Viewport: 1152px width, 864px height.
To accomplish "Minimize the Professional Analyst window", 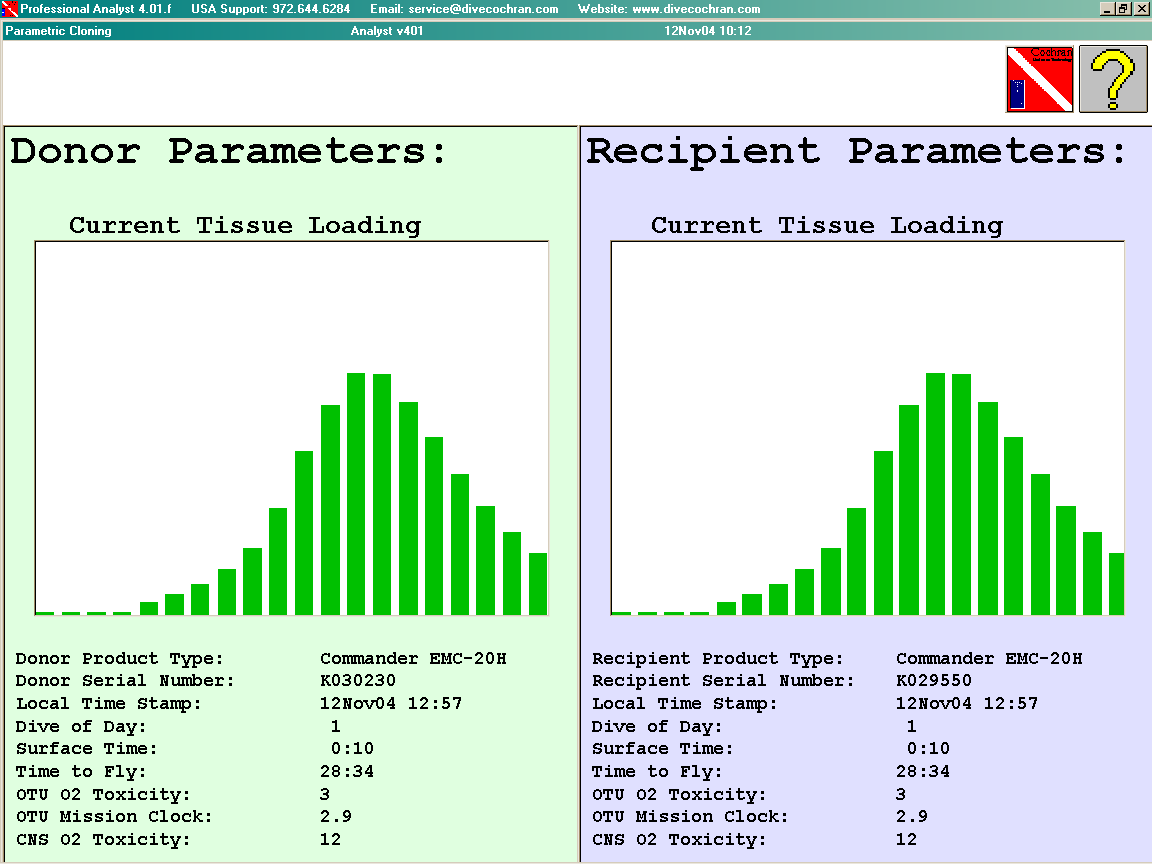I will (1106, 9).
